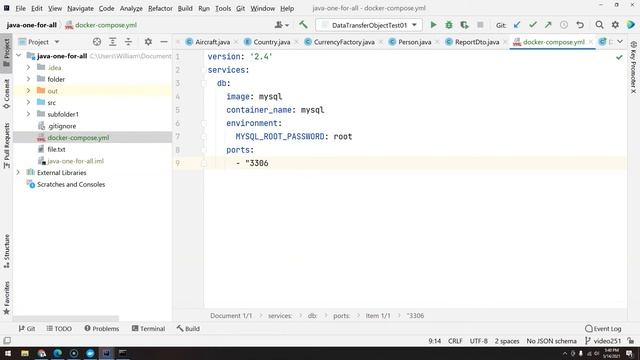Locate opened file in Project tree

(97, 42)
